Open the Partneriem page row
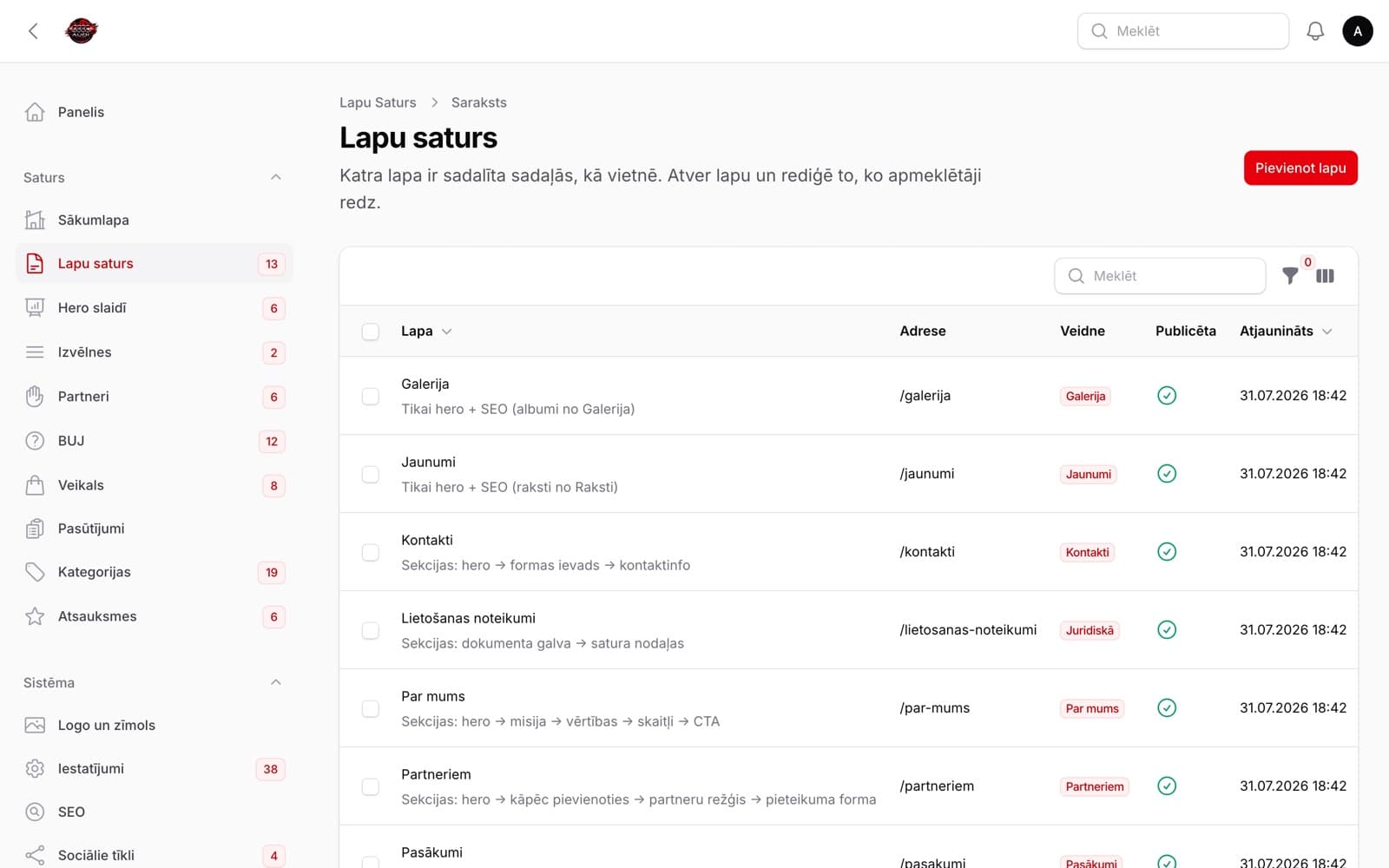The image size is (1389, 868). pyautogui.click(x=848, y=786)
